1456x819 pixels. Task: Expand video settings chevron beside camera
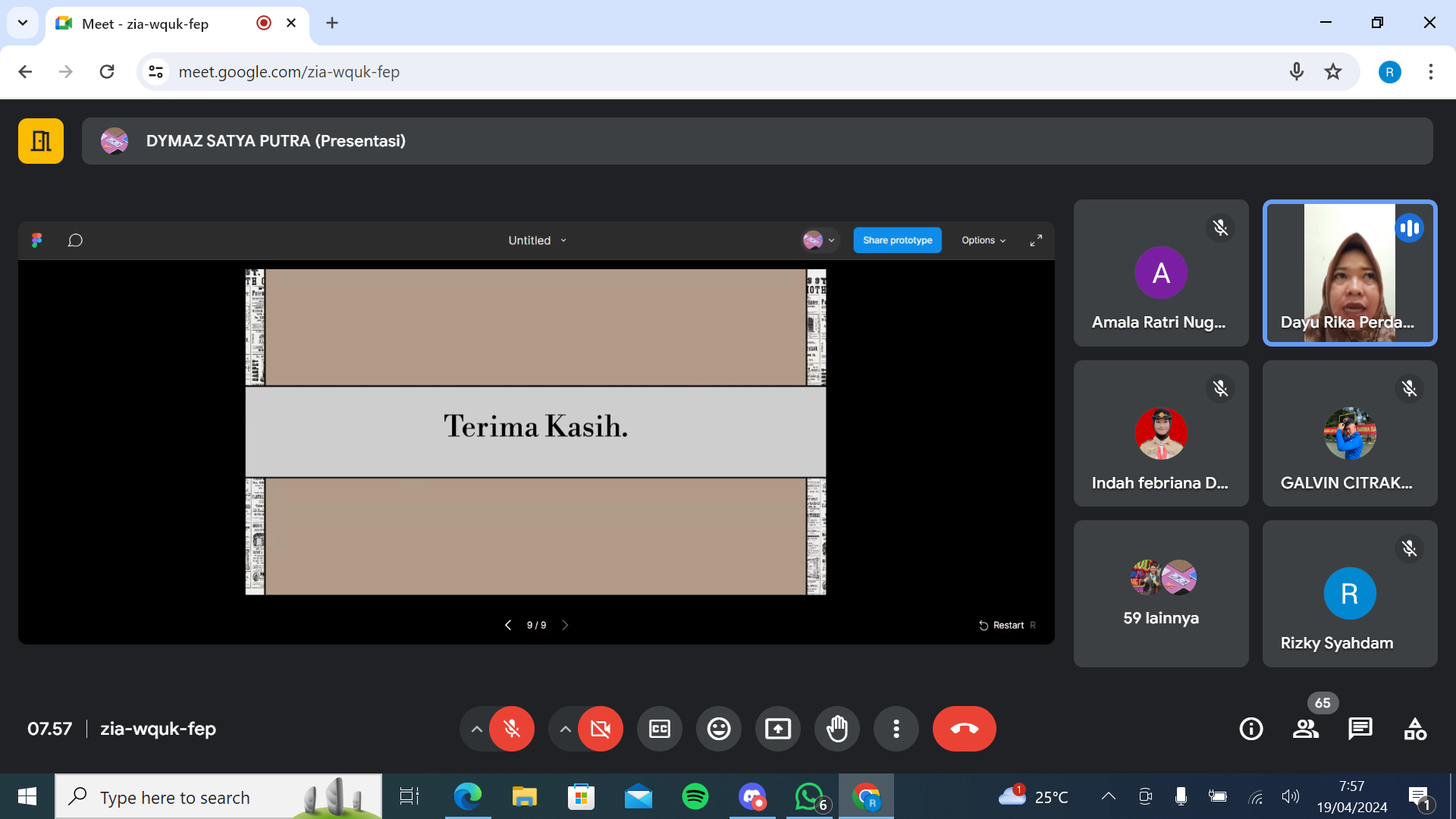click(x=565, y=729)
